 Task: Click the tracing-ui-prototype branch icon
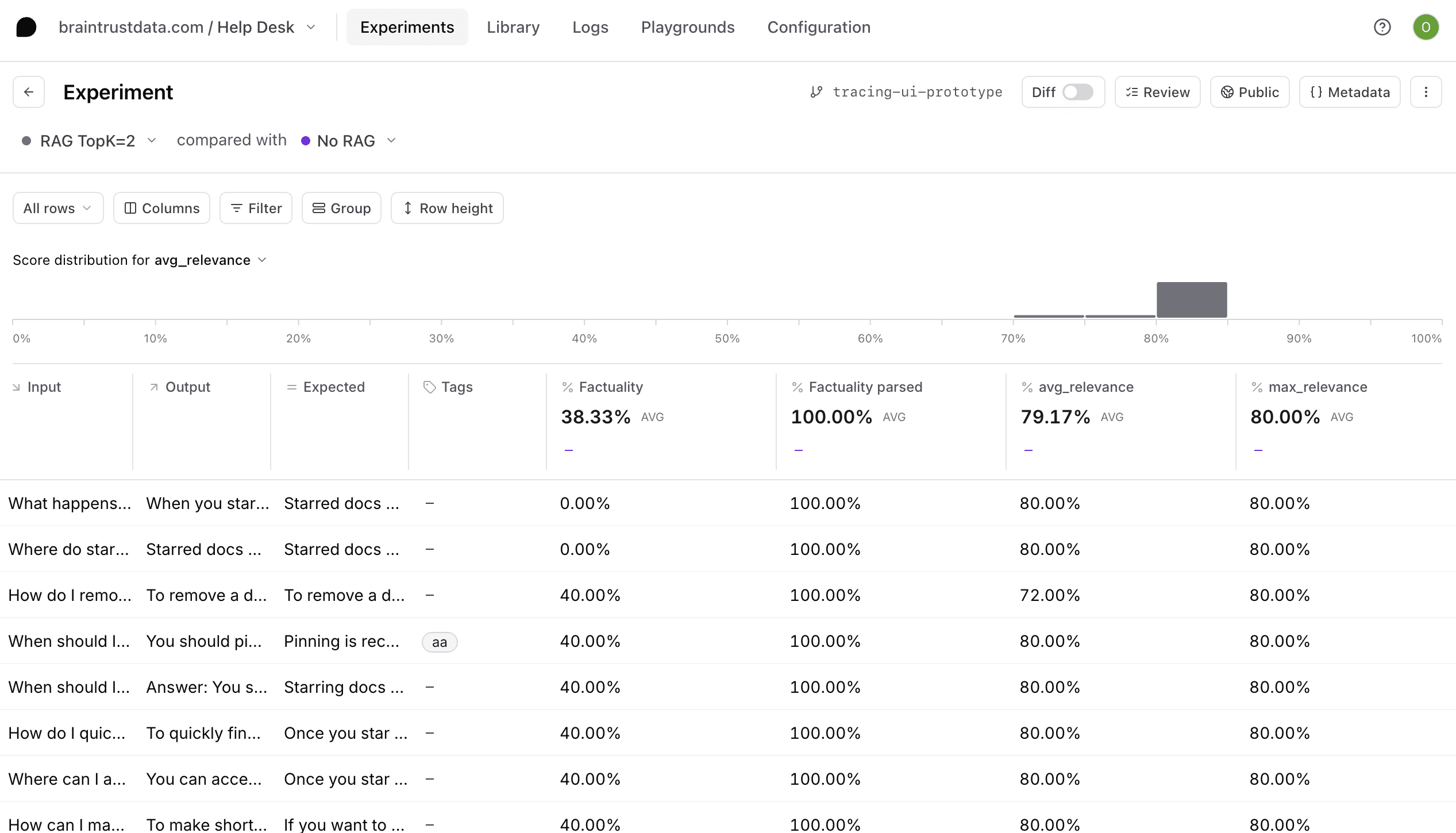(x=817, y=92)
